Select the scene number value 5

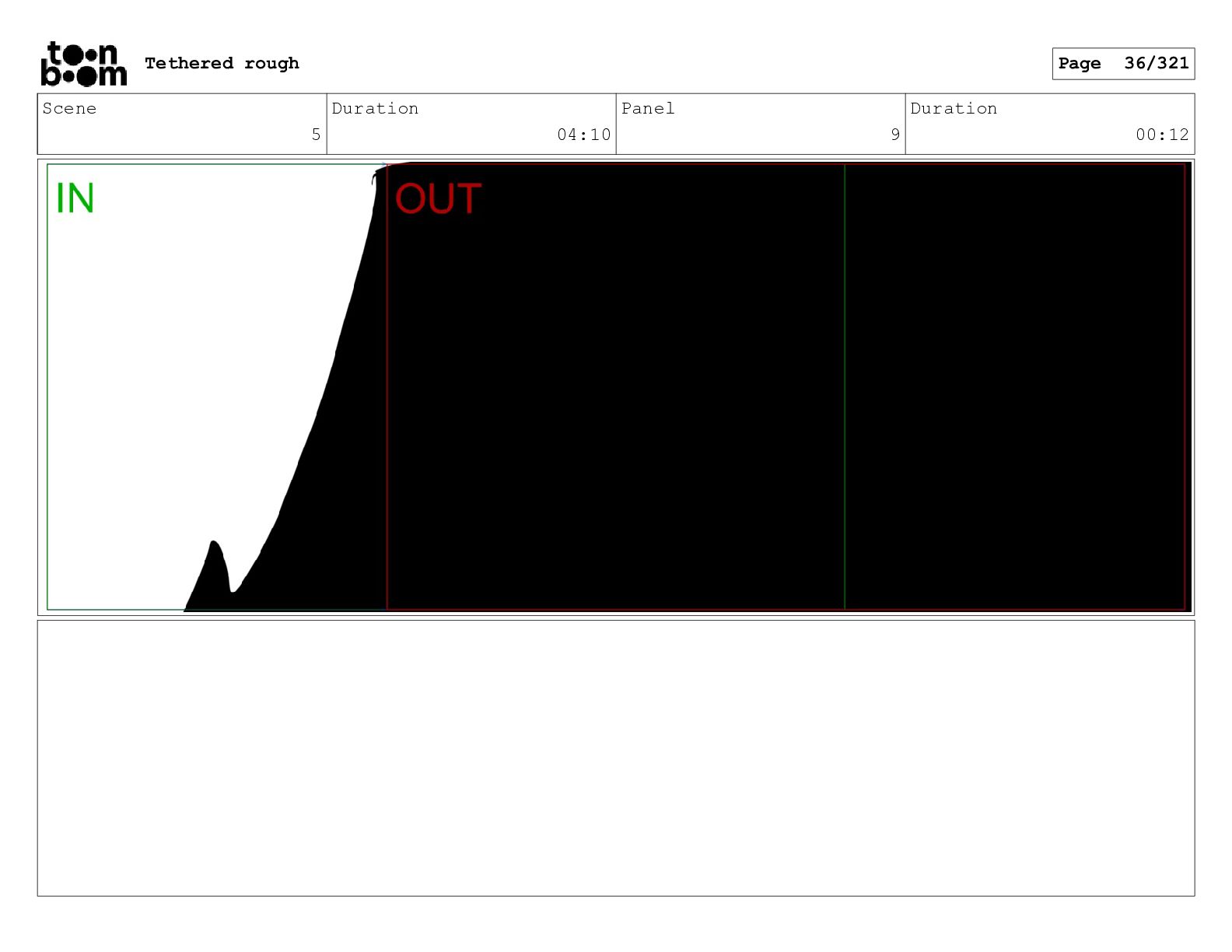[x=316, y=135]
